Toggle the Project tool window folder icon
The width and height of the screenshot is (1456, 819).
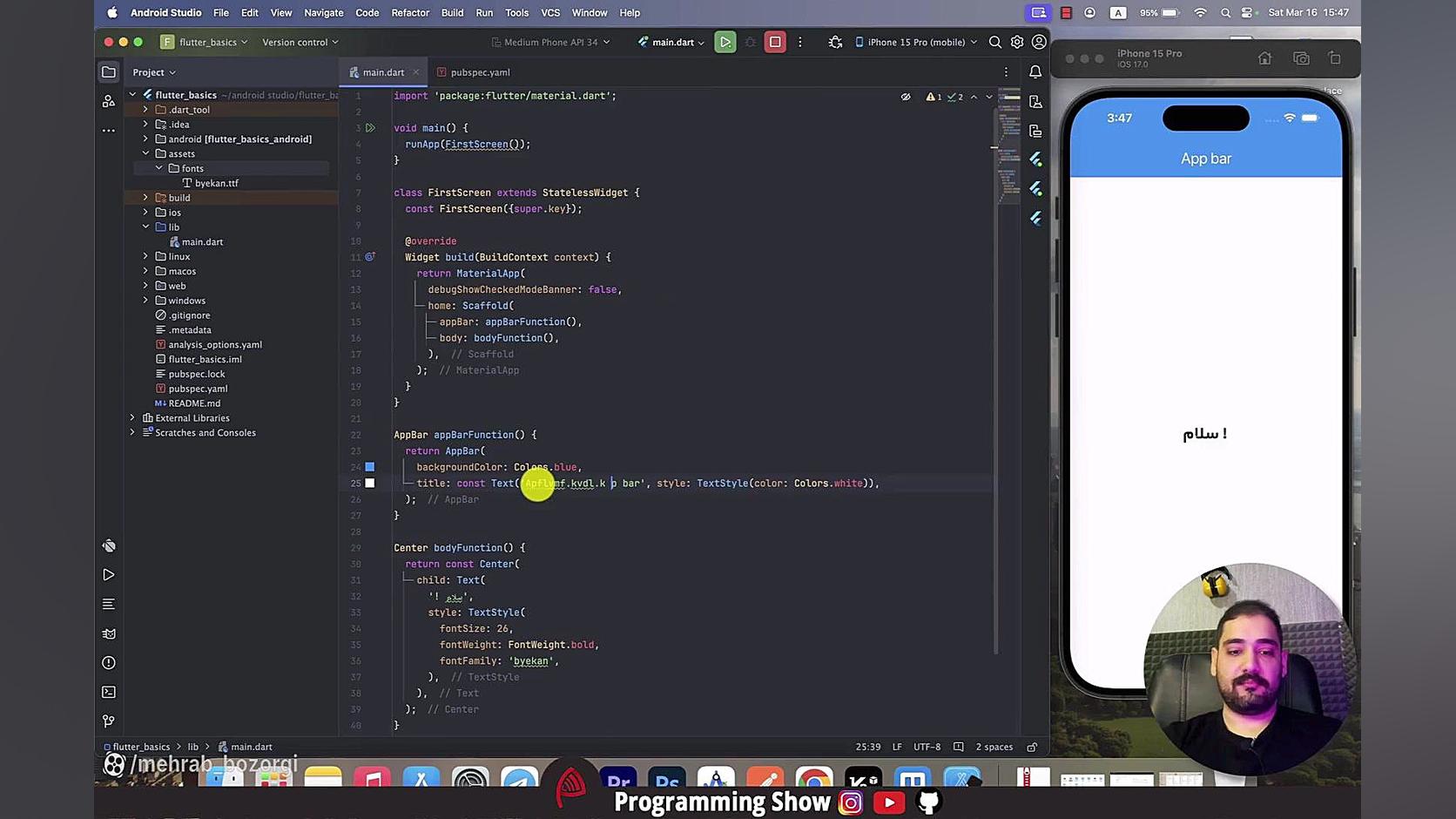coord(109,72)
